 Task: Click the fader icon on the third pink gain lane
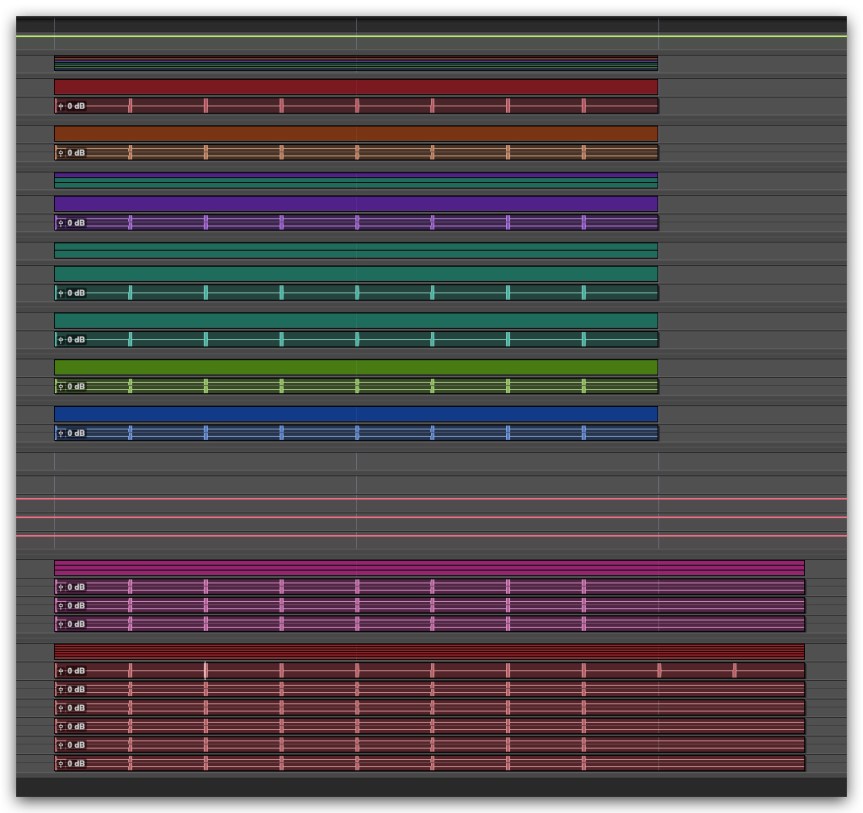(61, 625)
